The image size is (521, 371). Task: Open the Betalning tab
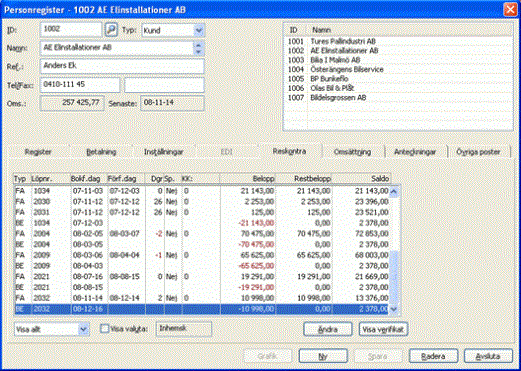point(101,152)
